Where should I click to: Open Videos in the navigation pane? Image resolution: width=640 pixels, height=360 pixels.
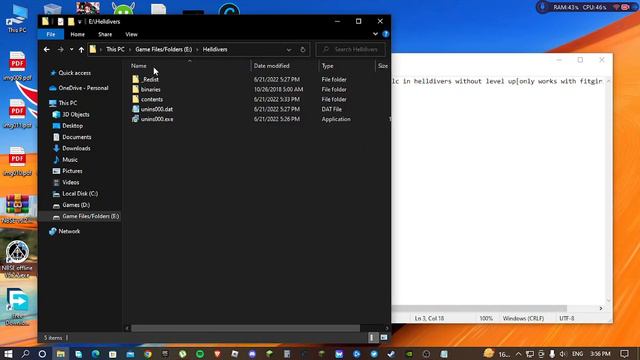[71, 182]
